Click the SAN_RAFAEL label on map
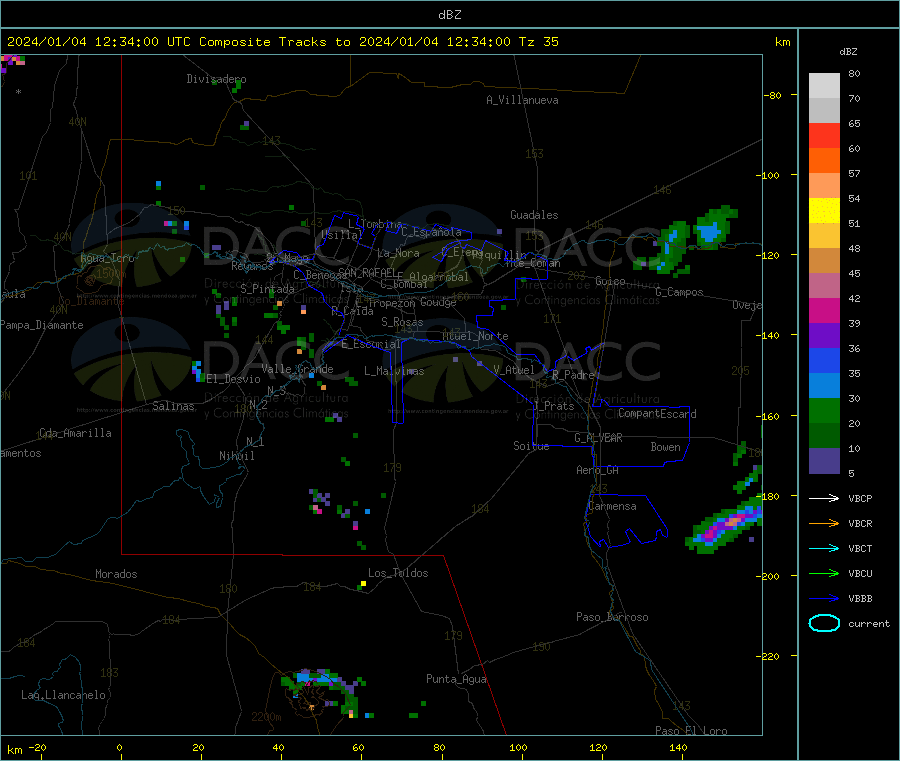 point(367,272)
